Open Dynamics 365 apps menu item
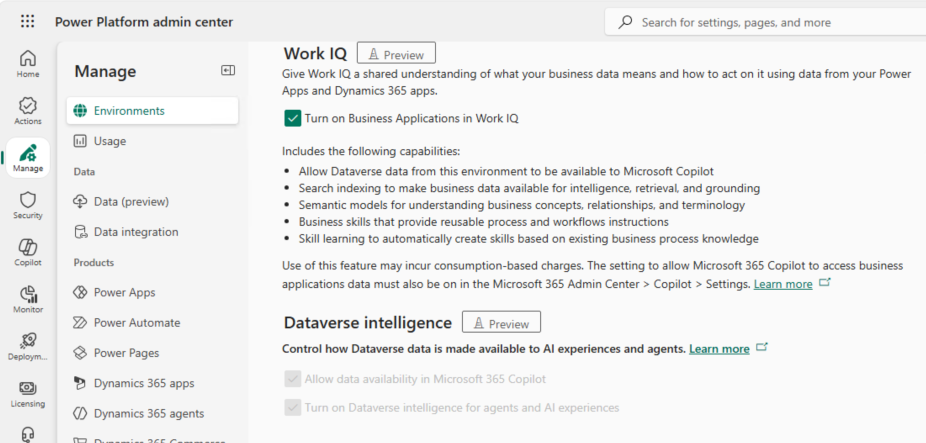Image resolution: width=926 pixels, height=443 pixels. click(152, 383)
